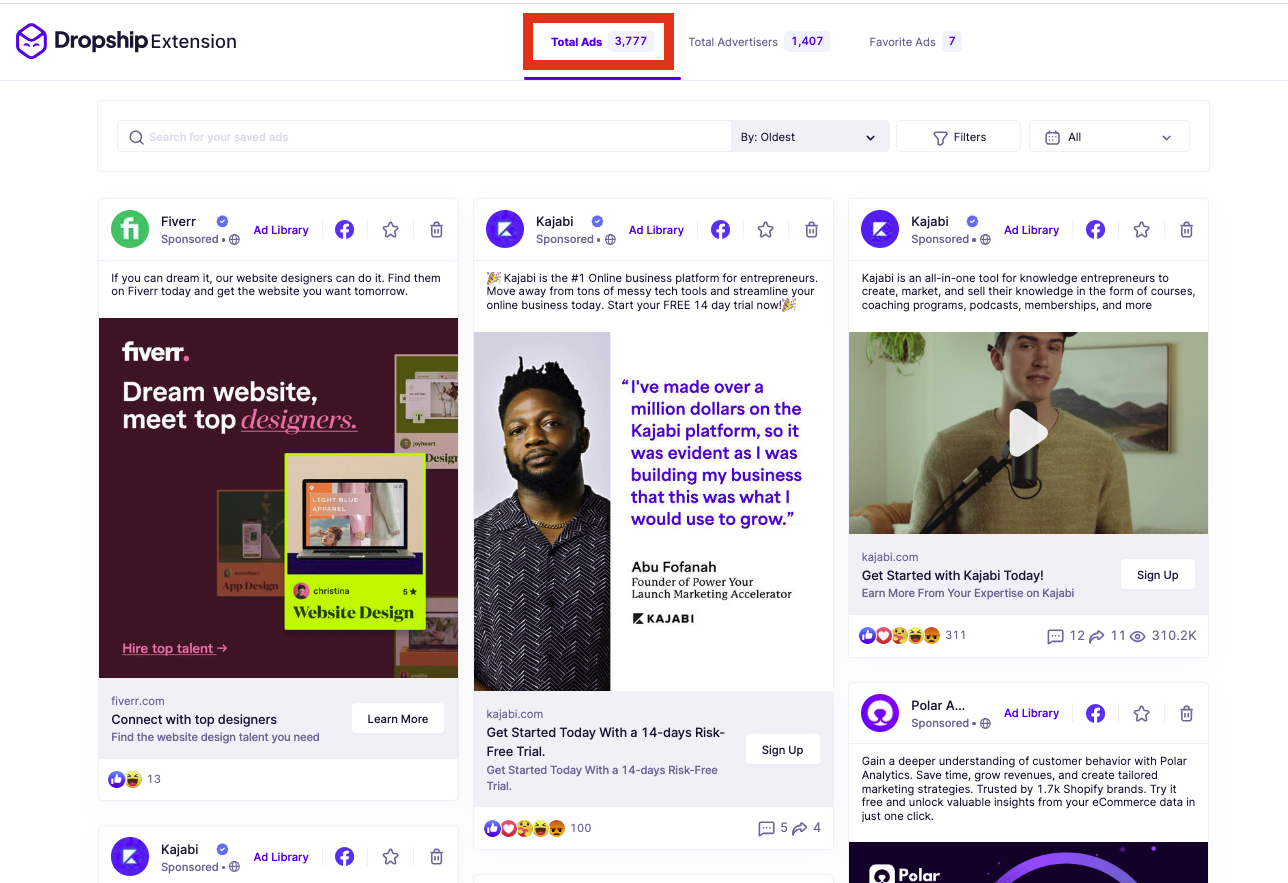Click inside the saved ads search field

pyautogui.click(x=420, y=136)
